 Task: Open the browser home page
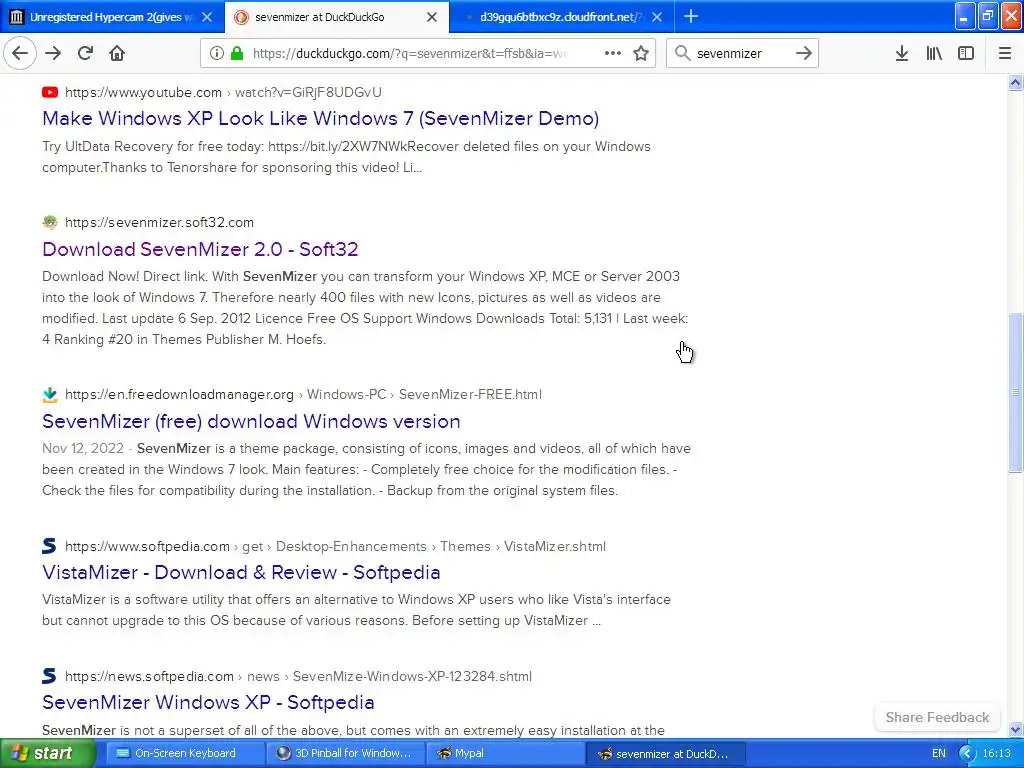pos(117,53)
